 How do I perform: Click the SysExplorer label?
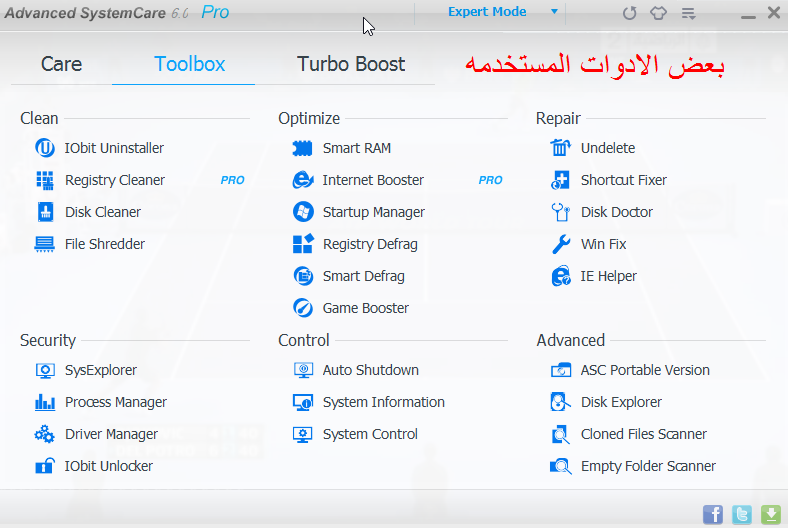pos(101,371)
